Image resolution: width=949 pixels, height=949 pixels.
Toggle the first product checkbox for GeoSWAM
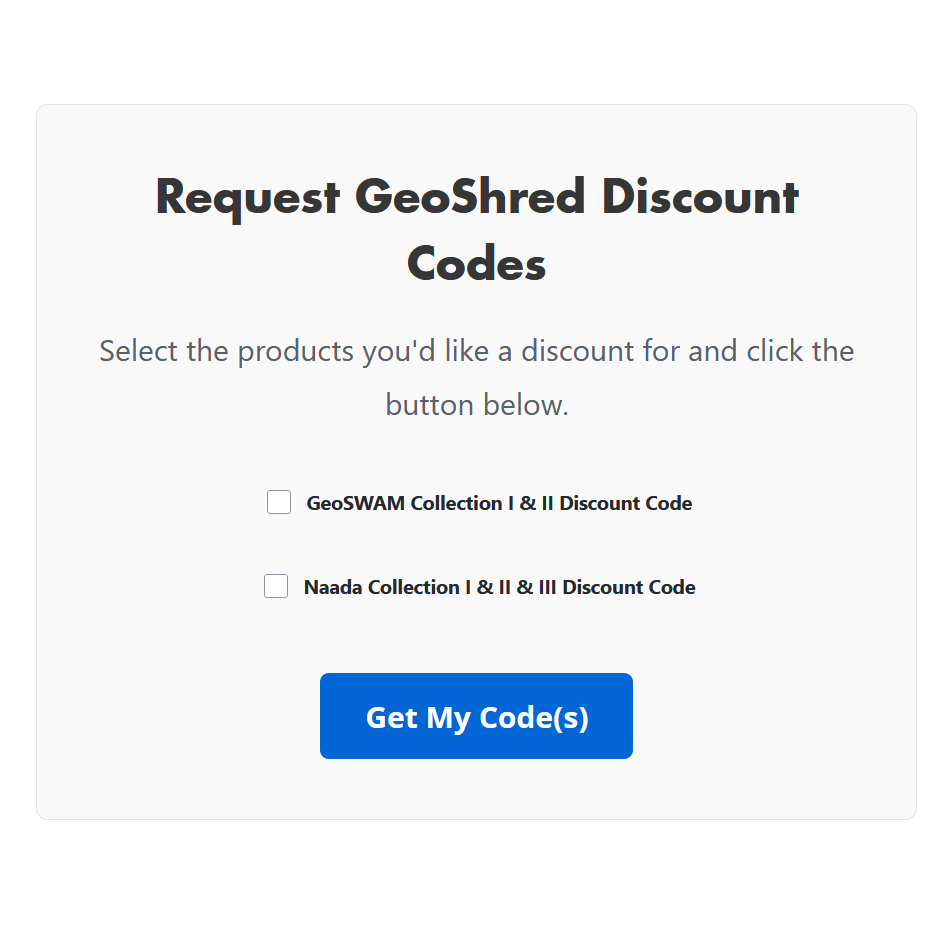[x=279, y=502]
